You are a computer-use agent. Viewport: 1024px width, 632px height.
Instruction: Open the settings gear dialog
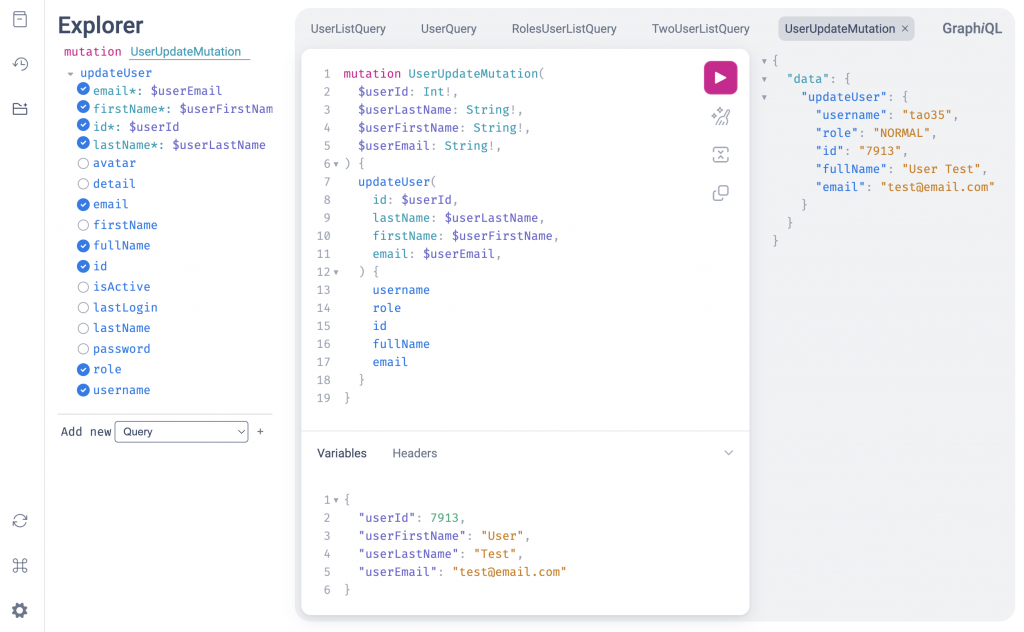coord(20,610)
